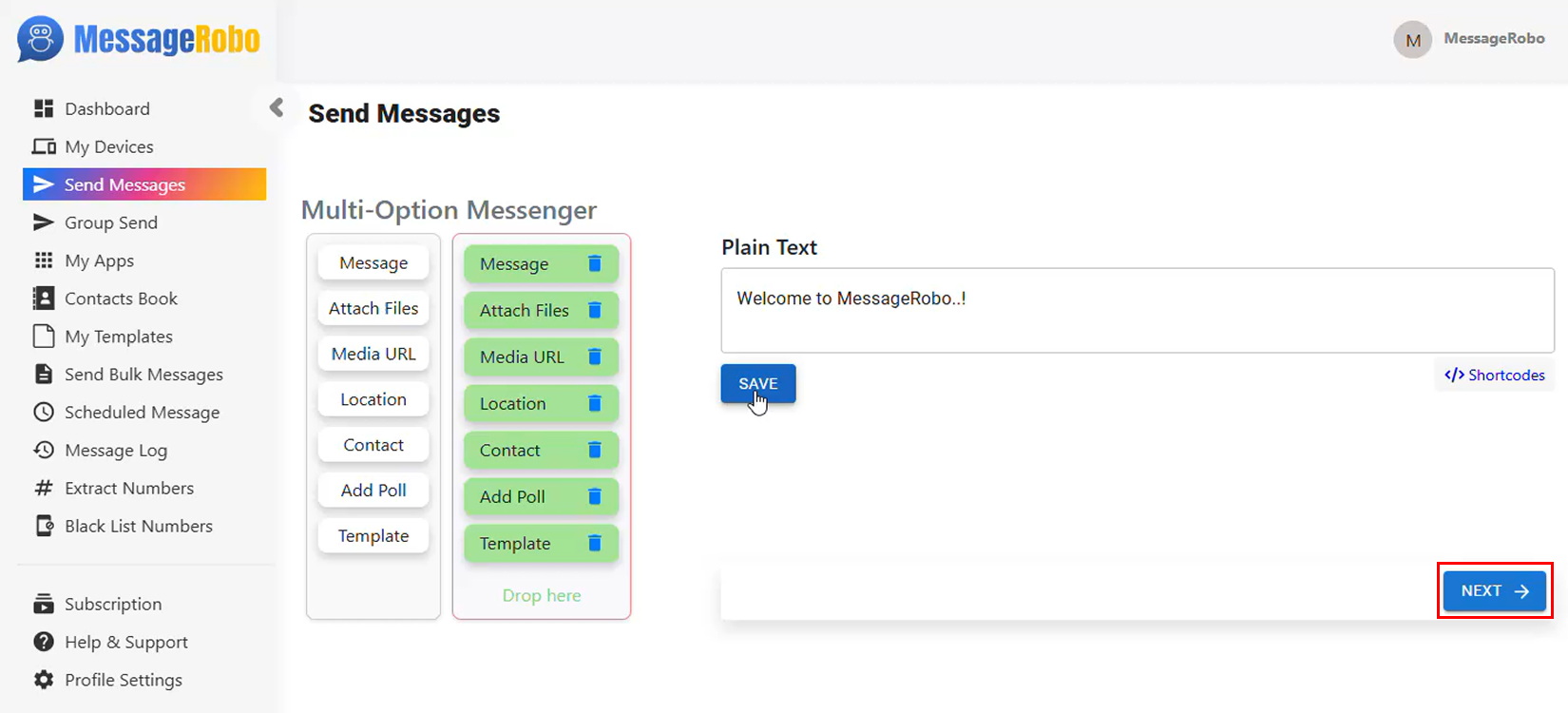This screenshot has height=713, width=1568.
Task: Click the Drop here placeholder text
Action: [x=542, y=595]
